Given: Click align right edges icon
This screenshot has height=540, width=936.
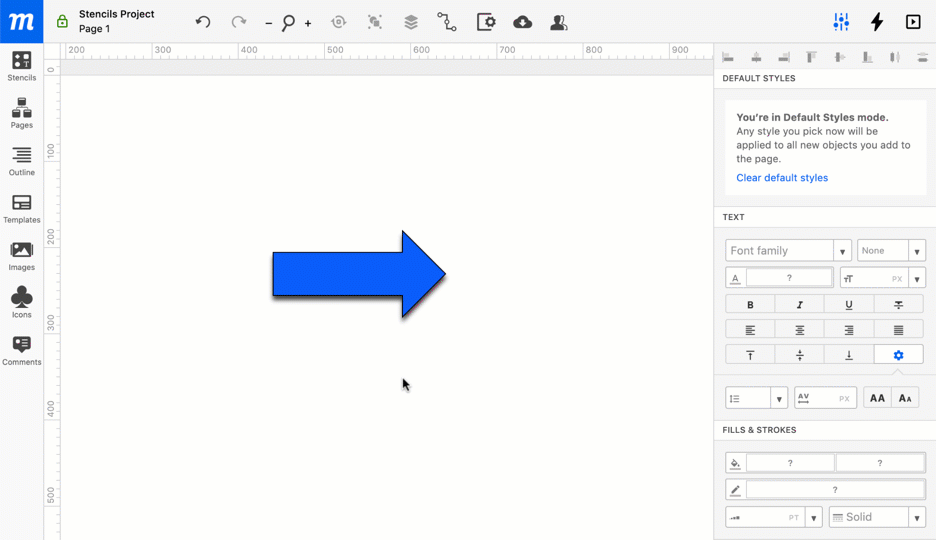Looking at the screenshot, I should coord(784,57).
